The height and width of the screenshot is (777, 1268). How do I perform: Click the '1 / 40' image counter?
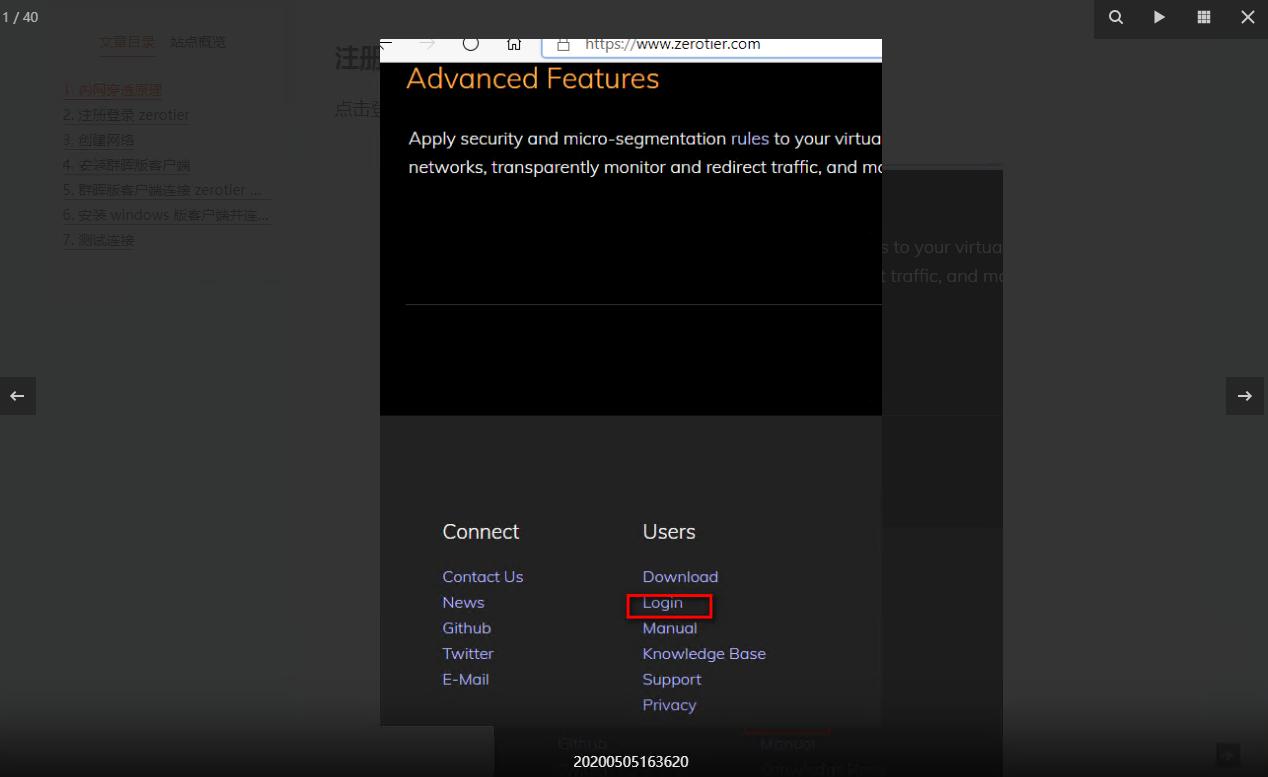(x=20, y=17)
